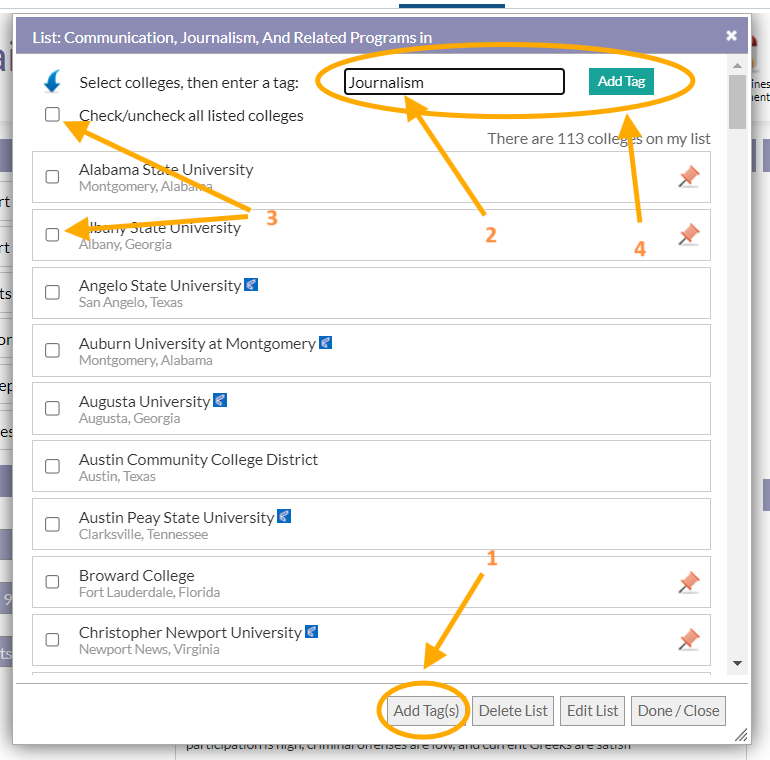Click the tag input field containing Journalism

(x=454, y=82)
